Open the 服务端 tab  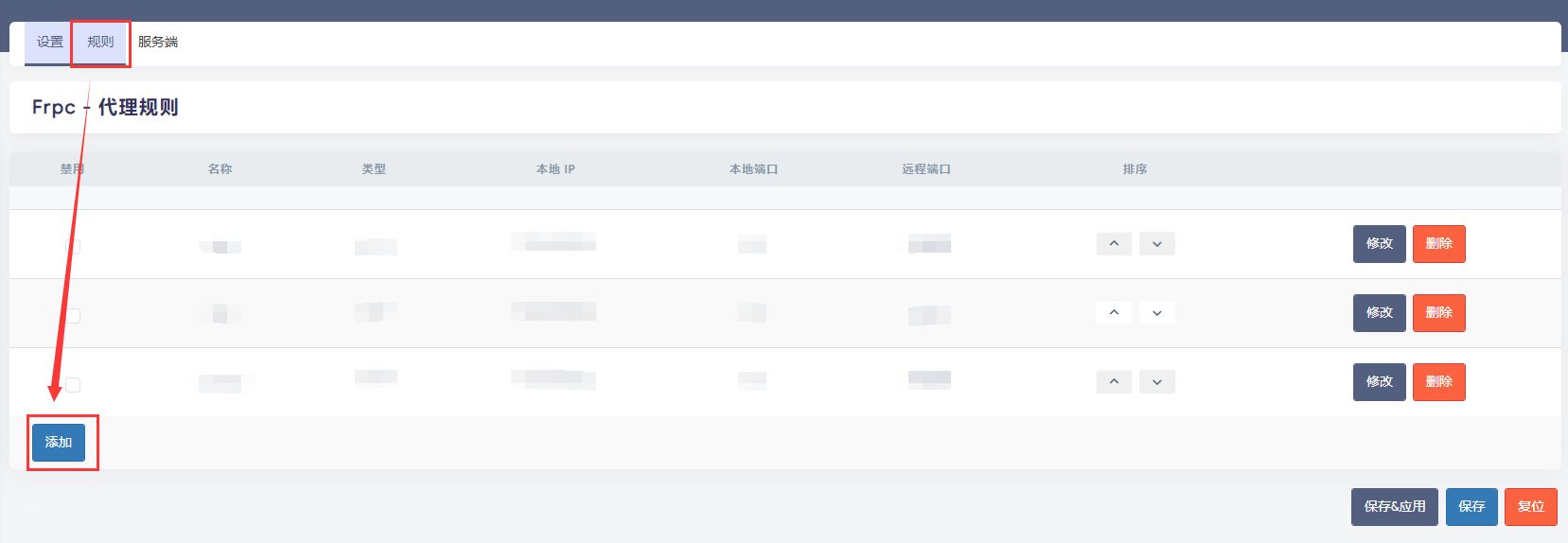point(158,43)
